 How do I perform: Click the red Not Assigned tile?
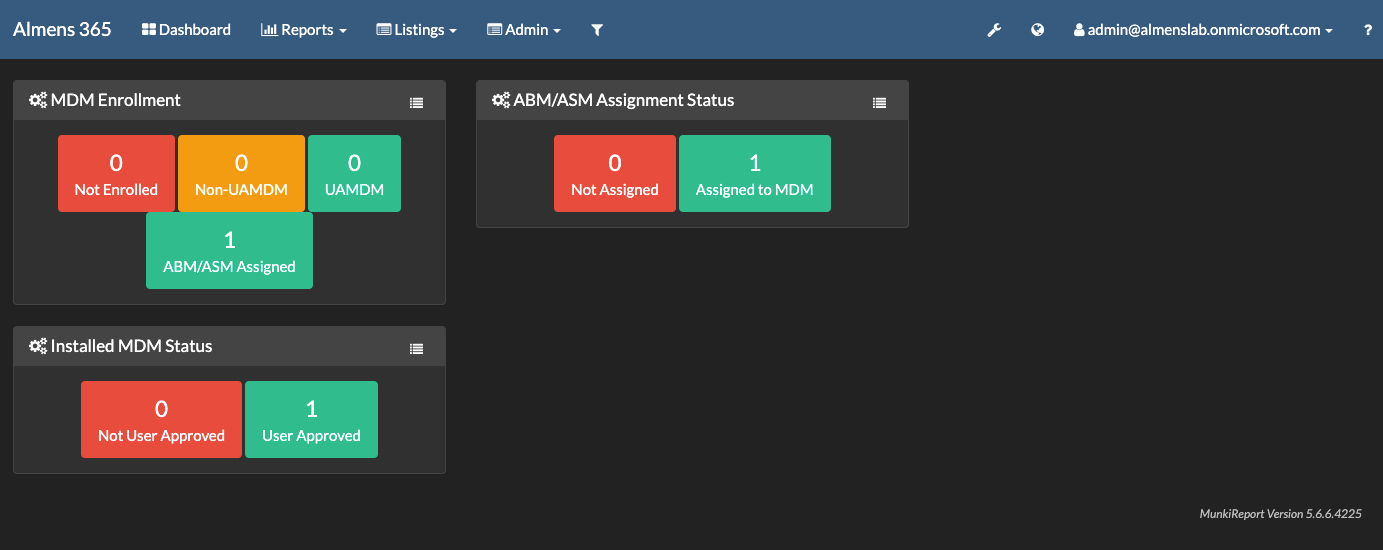pos(614,173)
